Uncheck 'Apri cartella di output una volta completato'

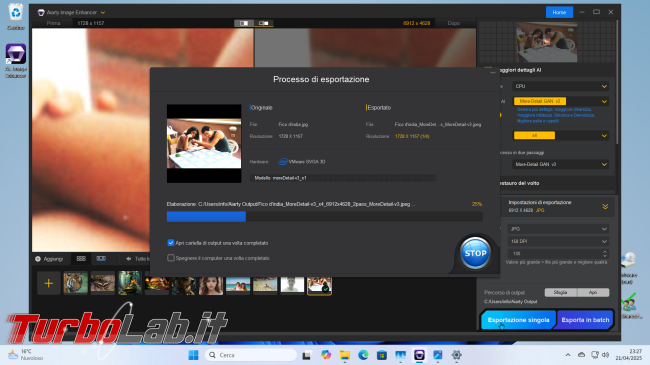coord(170,243)
